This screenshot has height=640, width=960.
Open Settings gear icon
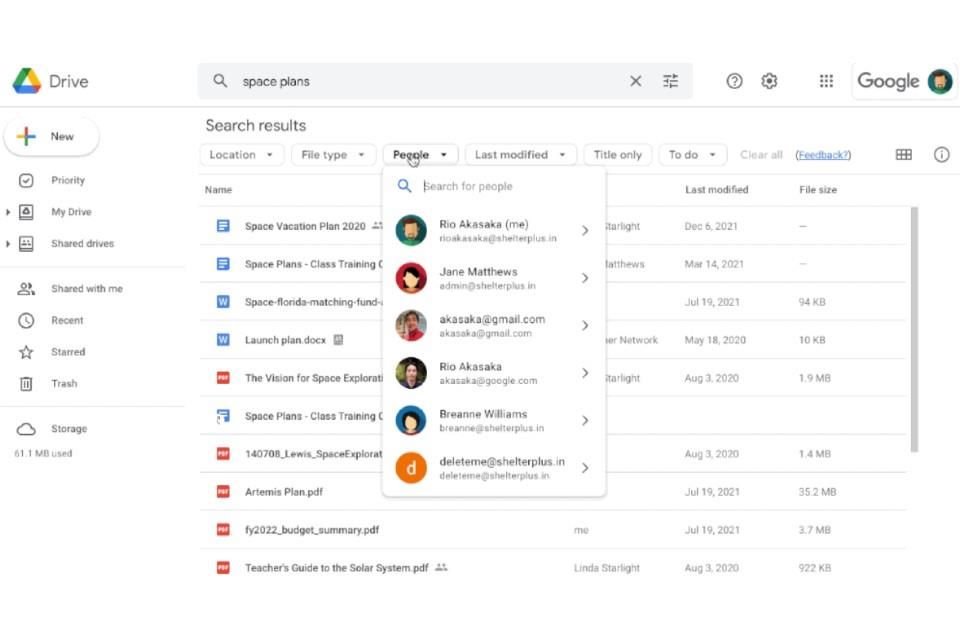pos(769,82)
